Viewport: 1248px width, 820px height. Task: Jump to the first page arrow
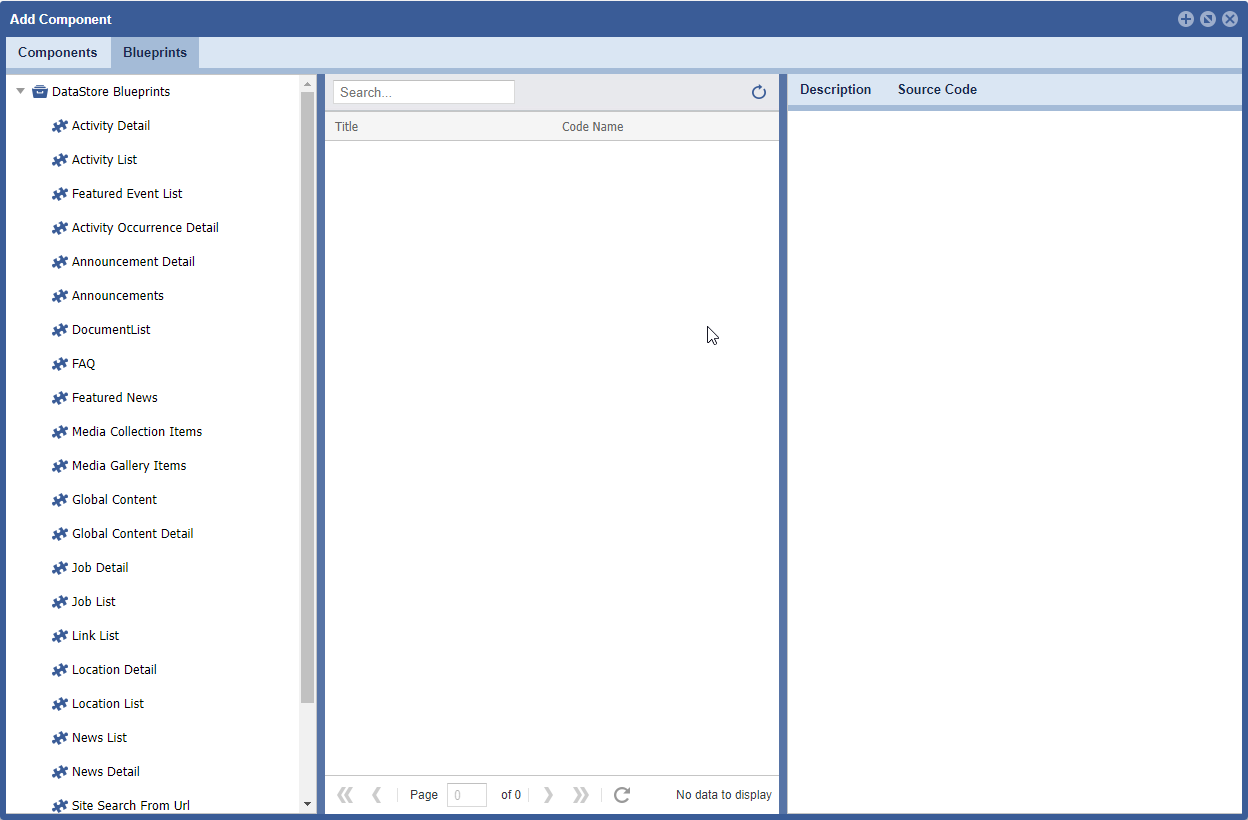pos(345,795)
